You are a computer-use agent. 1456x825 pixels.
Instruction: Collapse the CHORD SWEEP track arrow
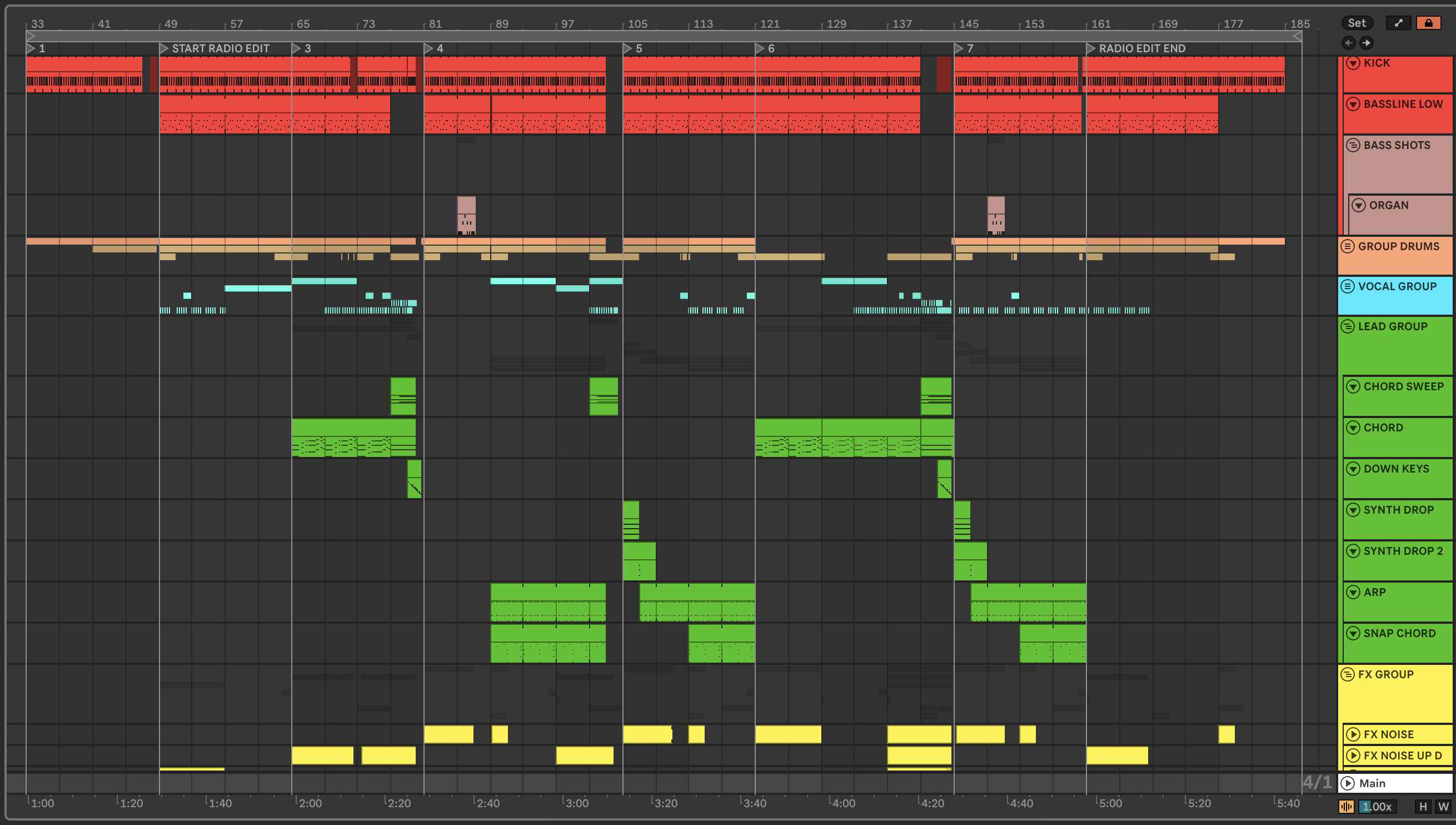1353,386
